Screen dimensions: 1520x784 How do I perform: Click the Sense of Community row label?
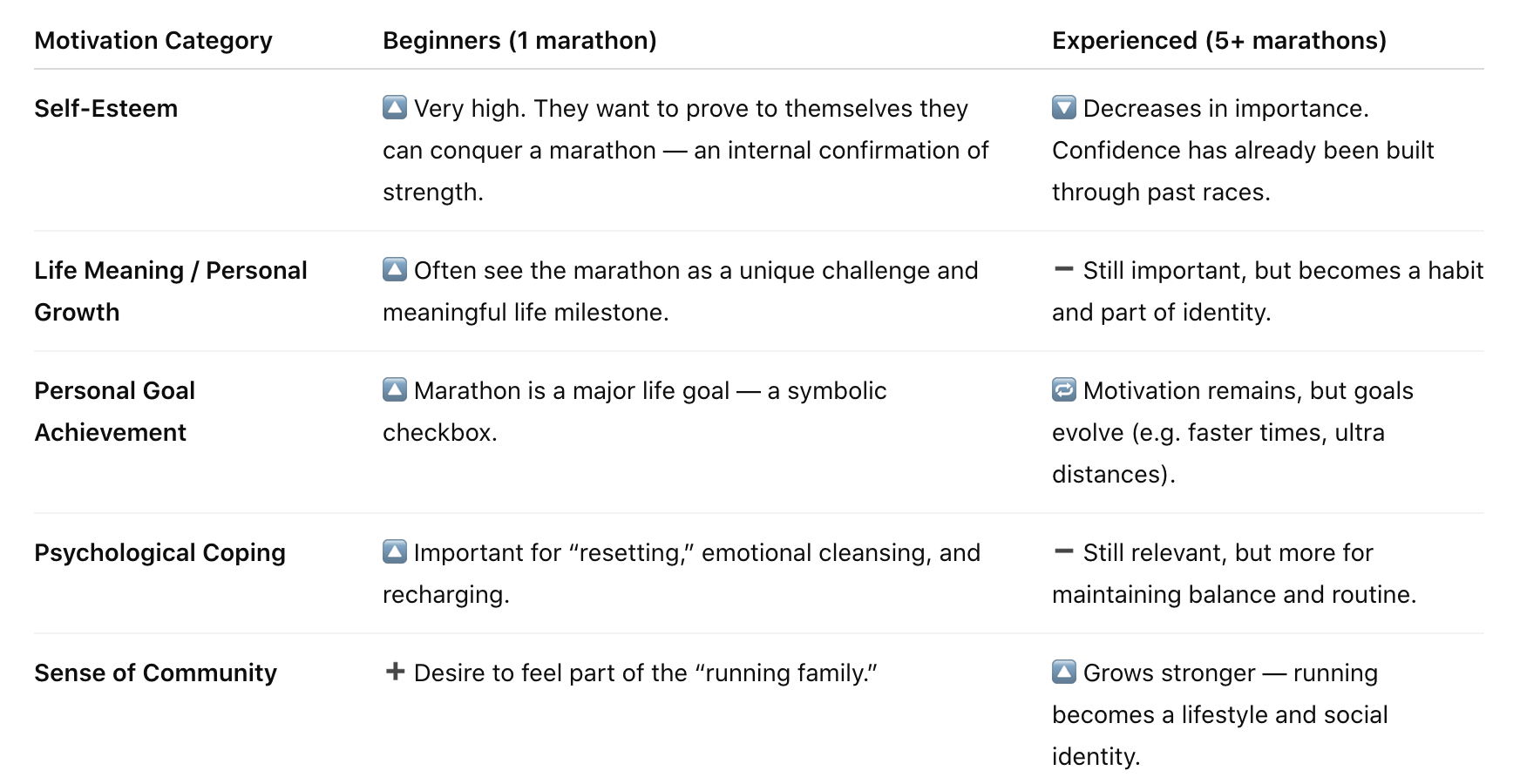click(x=156, y=673)
